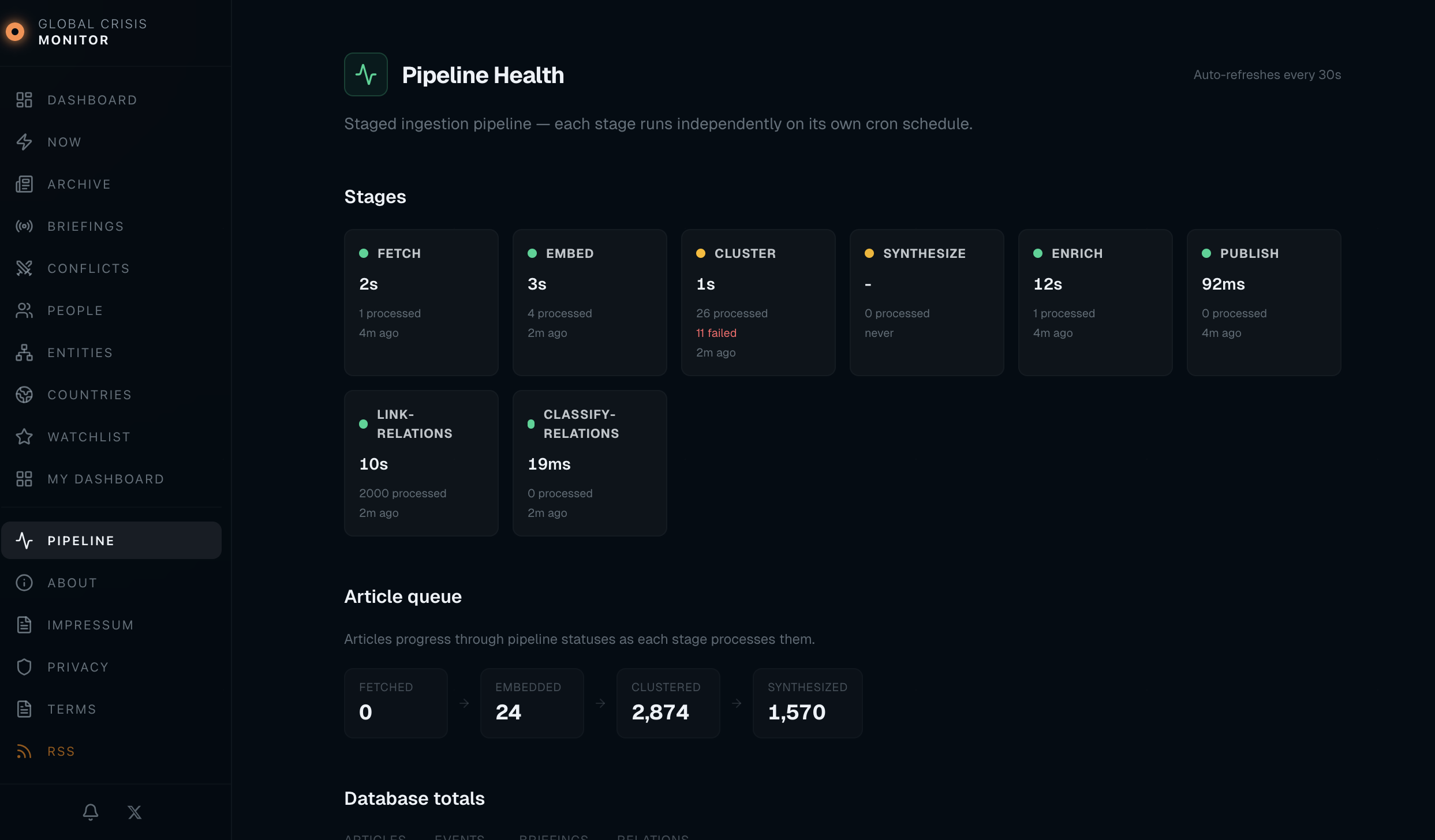The height and width of the screenshot is (840, 1435).
Task: Click the Global Crisis Monitor logo
Action: click(75, 32)
